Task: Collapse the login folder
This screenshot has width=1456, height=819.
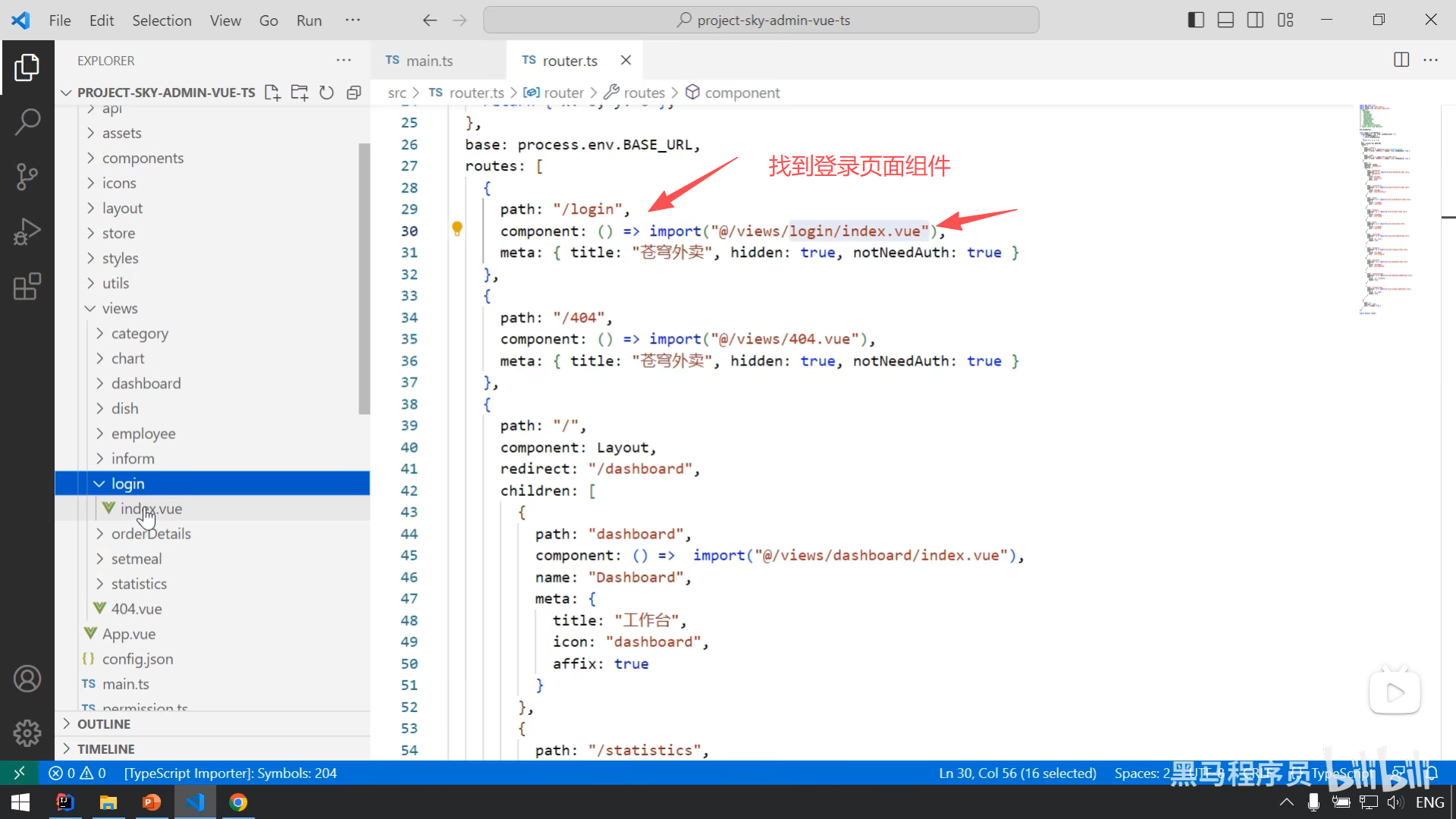Action: click(x=99, y=484)
